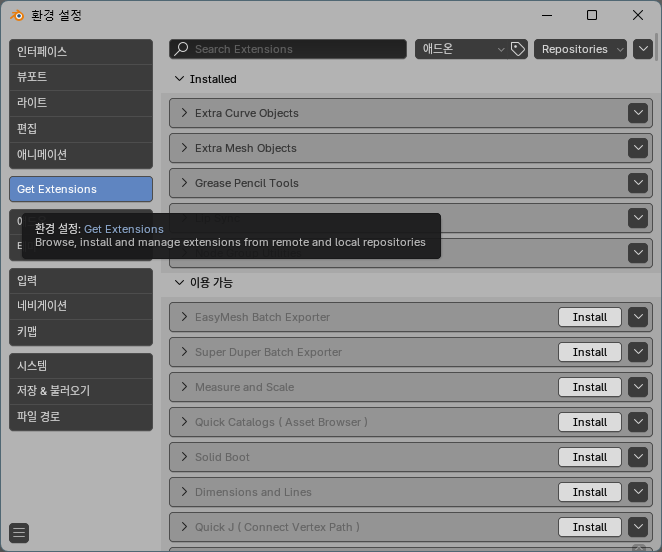Viewport: 662px width, 552px height.
Task: Open options arrow for Dimensions and Lines
Action: click(638, 492)
